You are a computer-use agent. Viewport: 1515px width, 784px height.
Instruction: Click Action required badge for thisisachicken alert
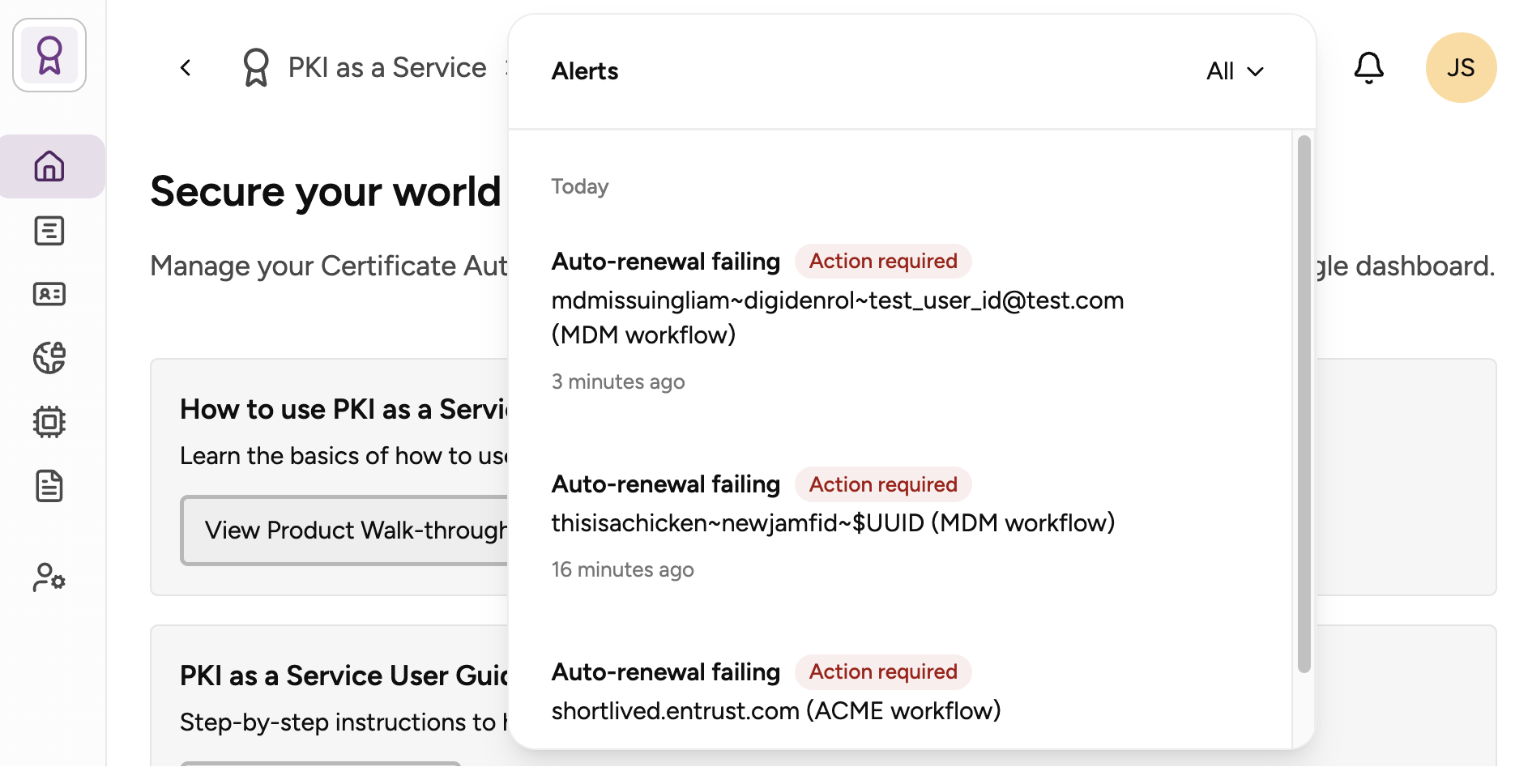[x=883, y=484]
